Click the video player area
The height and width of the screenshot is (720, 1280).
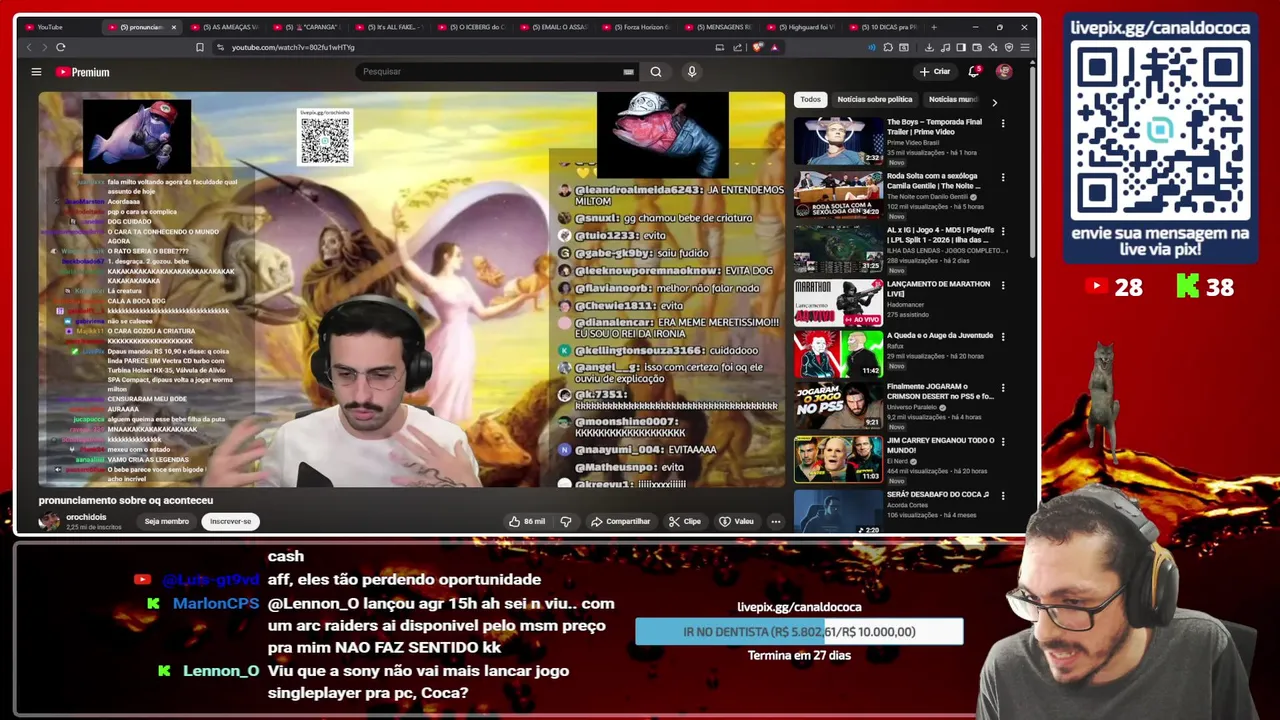[412, 290]
